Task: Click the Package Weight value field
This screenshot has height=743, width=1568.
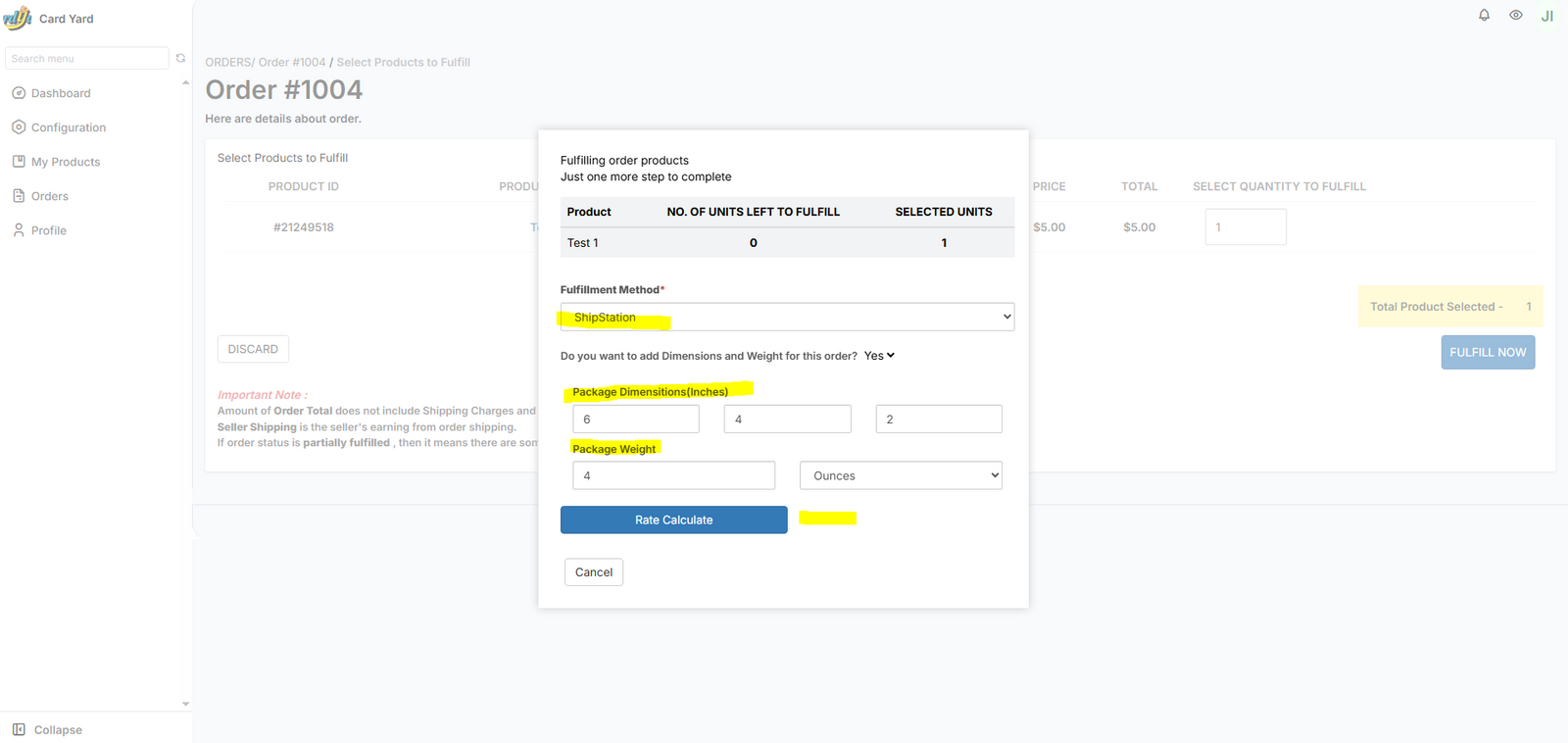Action: pyautogui.click(x=673, y=475)
